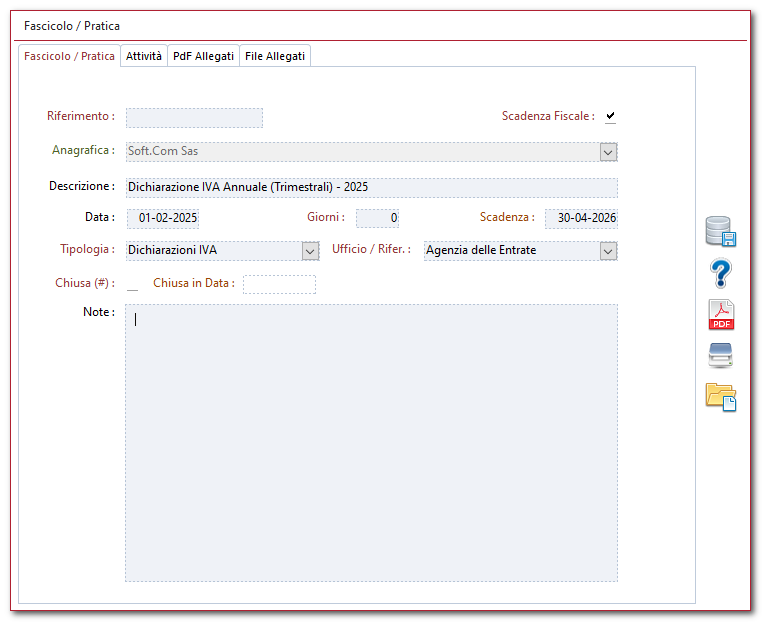The width and height of the screenshot is (762, 622).
Task: Open the folder documents icon
Action: click(x=721, y=396)
